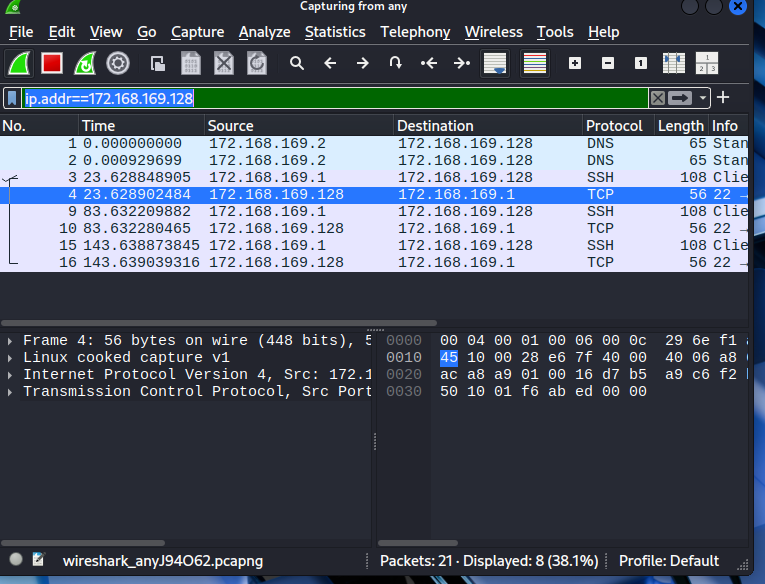Sort by the Source column header
765x584 pixels.
coord(299,126)
